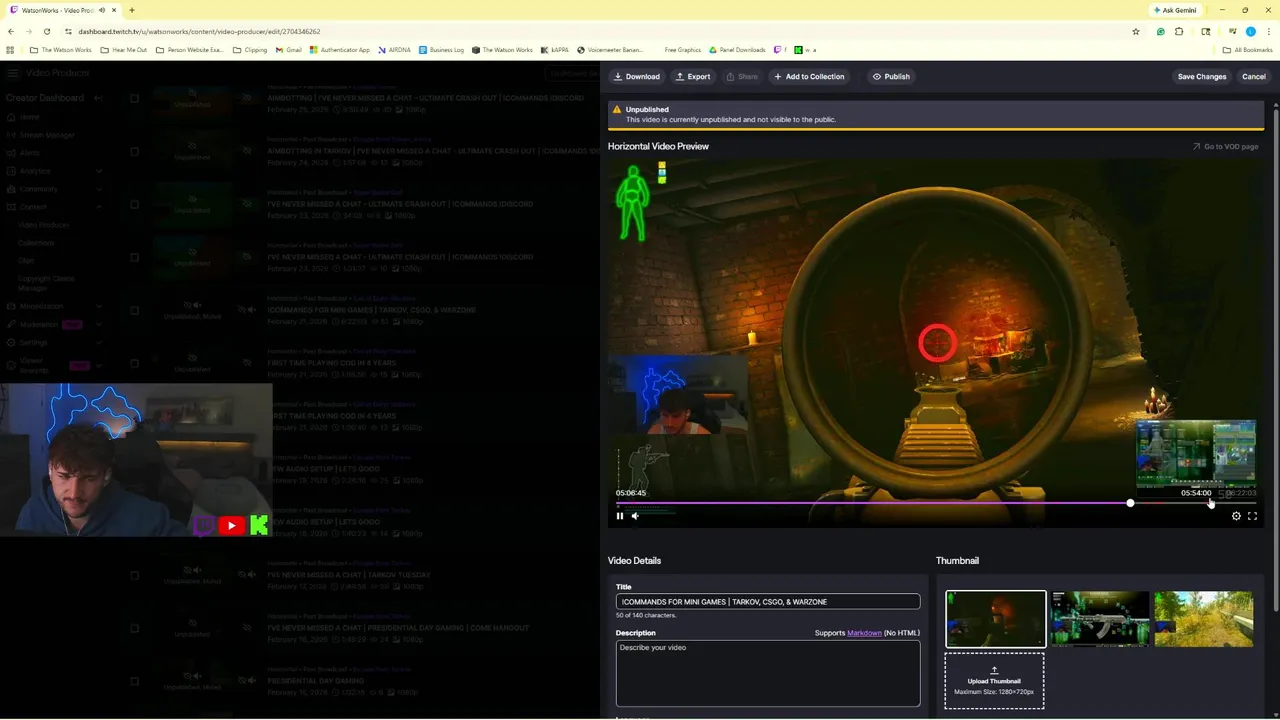
Task: Open Add to Collection
Action: click(809, 76)
